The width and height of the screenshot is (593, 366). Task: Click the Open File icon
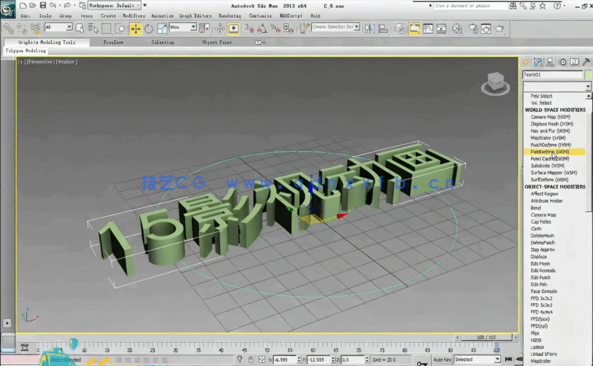[33, 5]
